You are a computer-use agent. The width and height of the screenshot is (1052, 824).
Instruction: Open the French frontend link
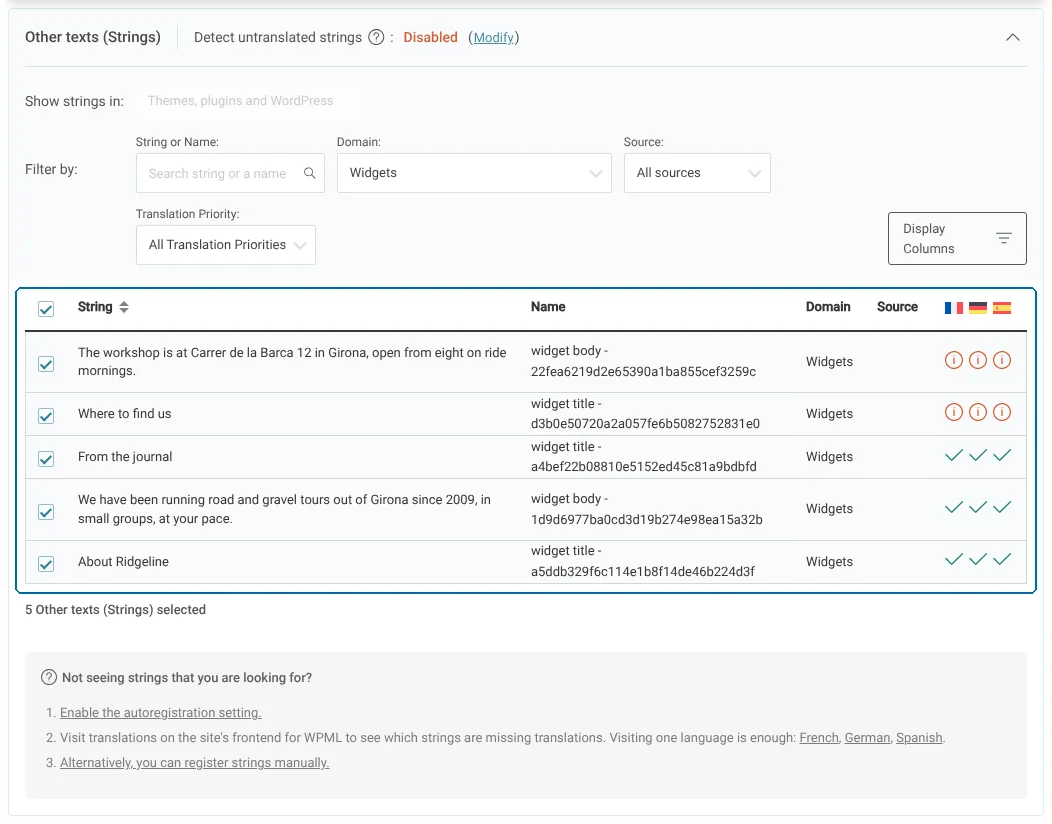tap(819, 737)
